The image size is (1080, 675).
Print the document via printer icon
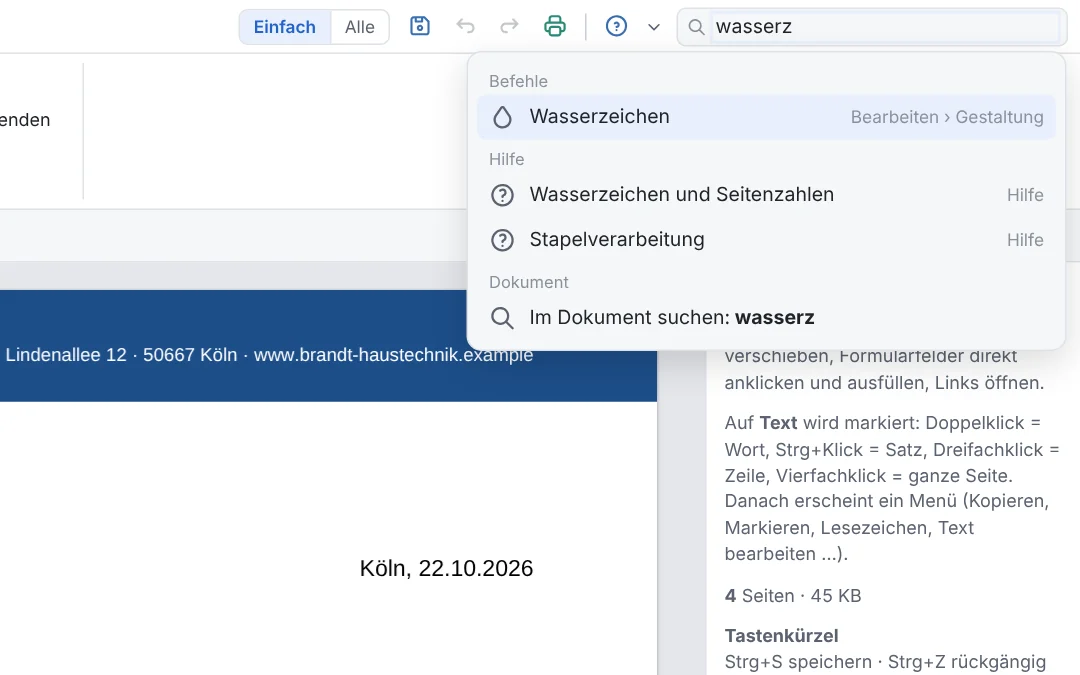click(x=554, y=26)
